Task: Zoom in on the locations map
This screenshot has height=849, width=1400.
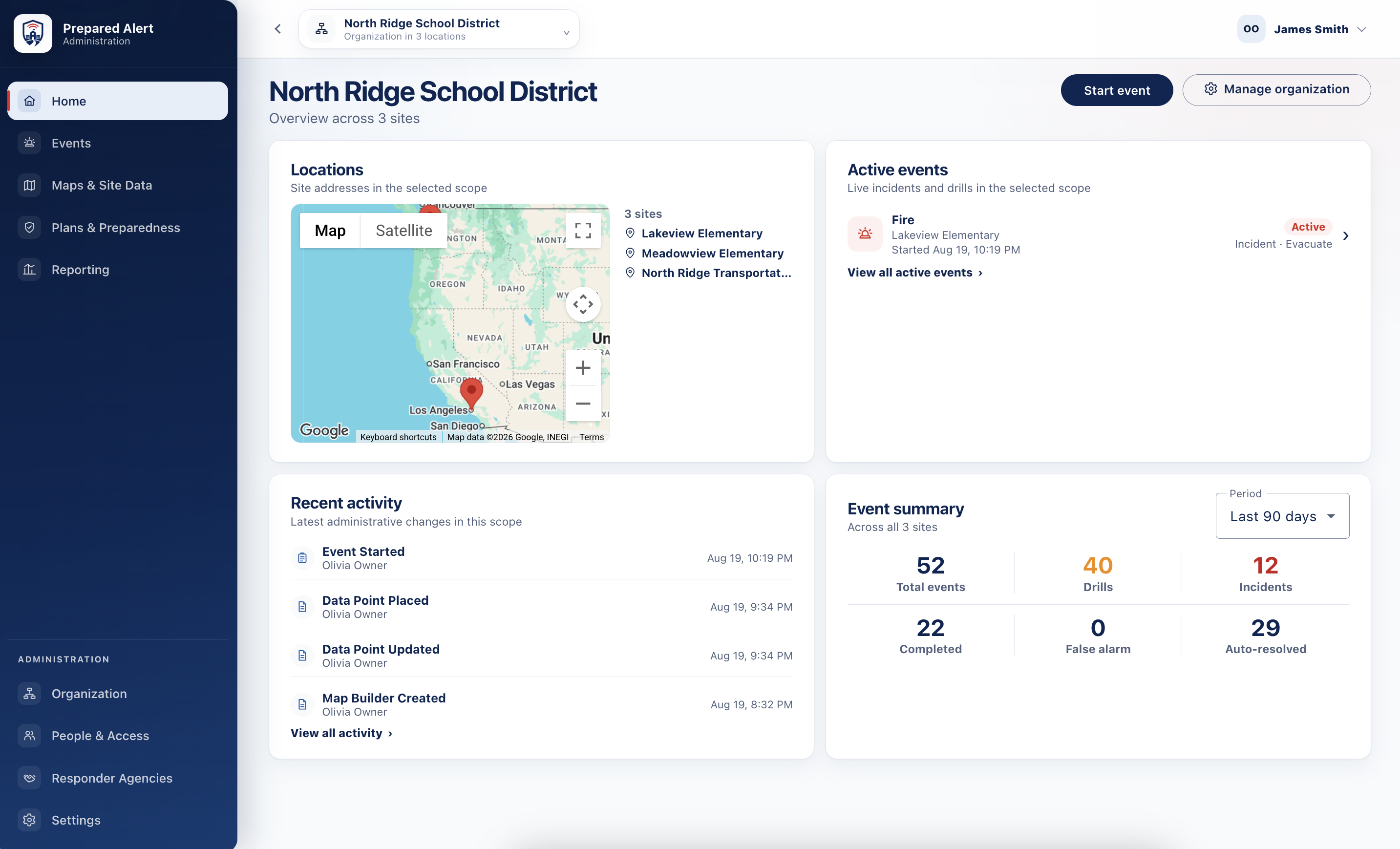Action: (x=583, y=368)
